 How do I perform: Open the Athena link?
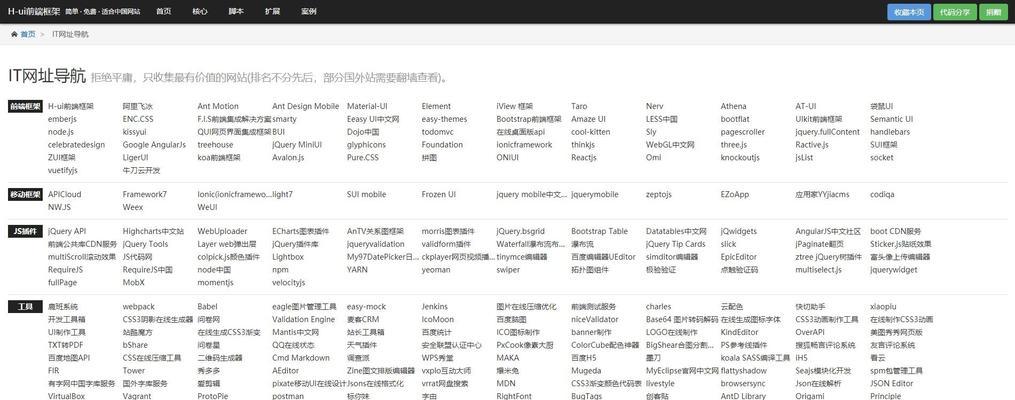tap(733, 106)
